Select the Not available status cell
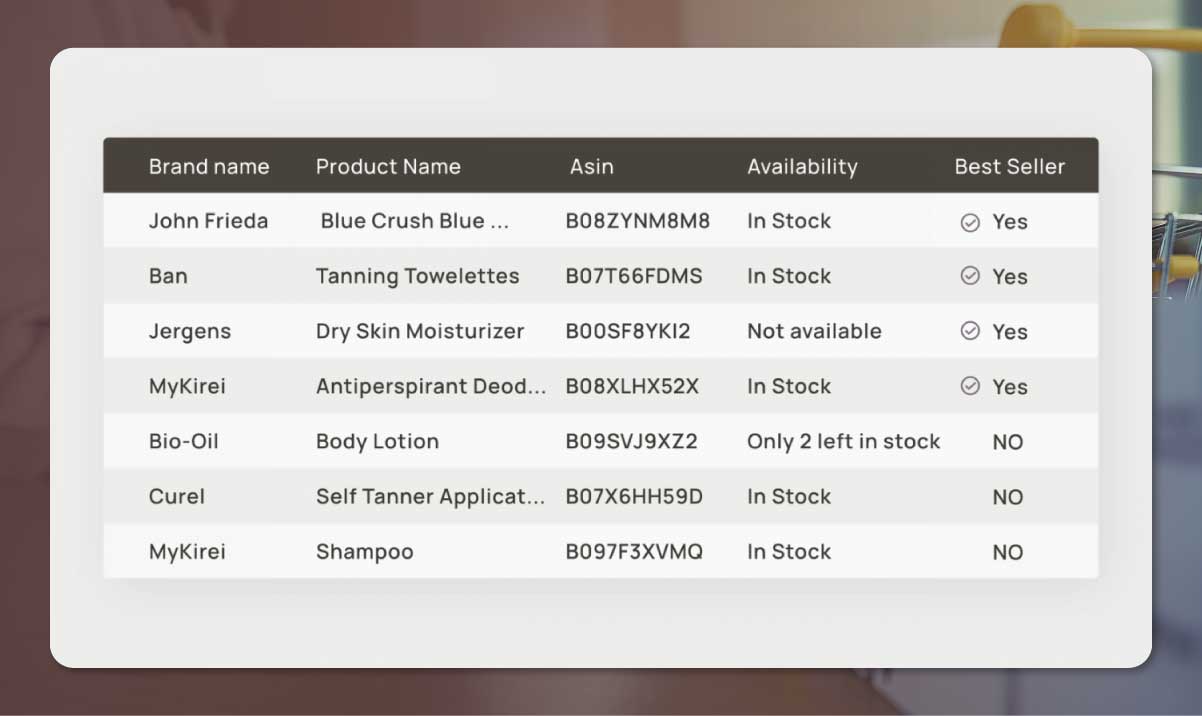1202x716 pixels. (814, 331)
